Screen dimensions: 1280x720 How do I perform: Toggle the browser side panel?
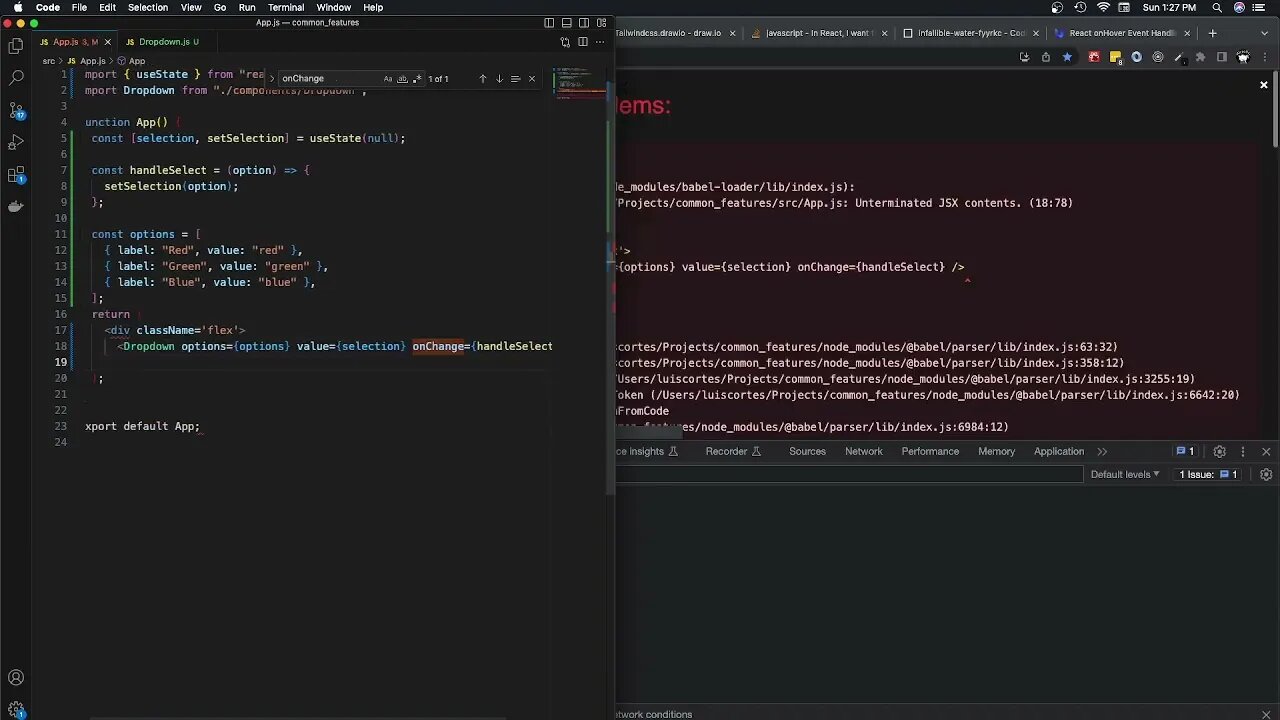(x=1221, y=57)
